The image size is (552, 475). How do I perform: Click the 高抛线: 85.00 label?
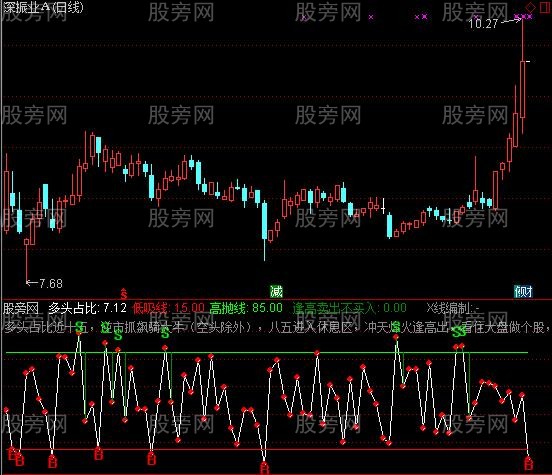(246, 308)
